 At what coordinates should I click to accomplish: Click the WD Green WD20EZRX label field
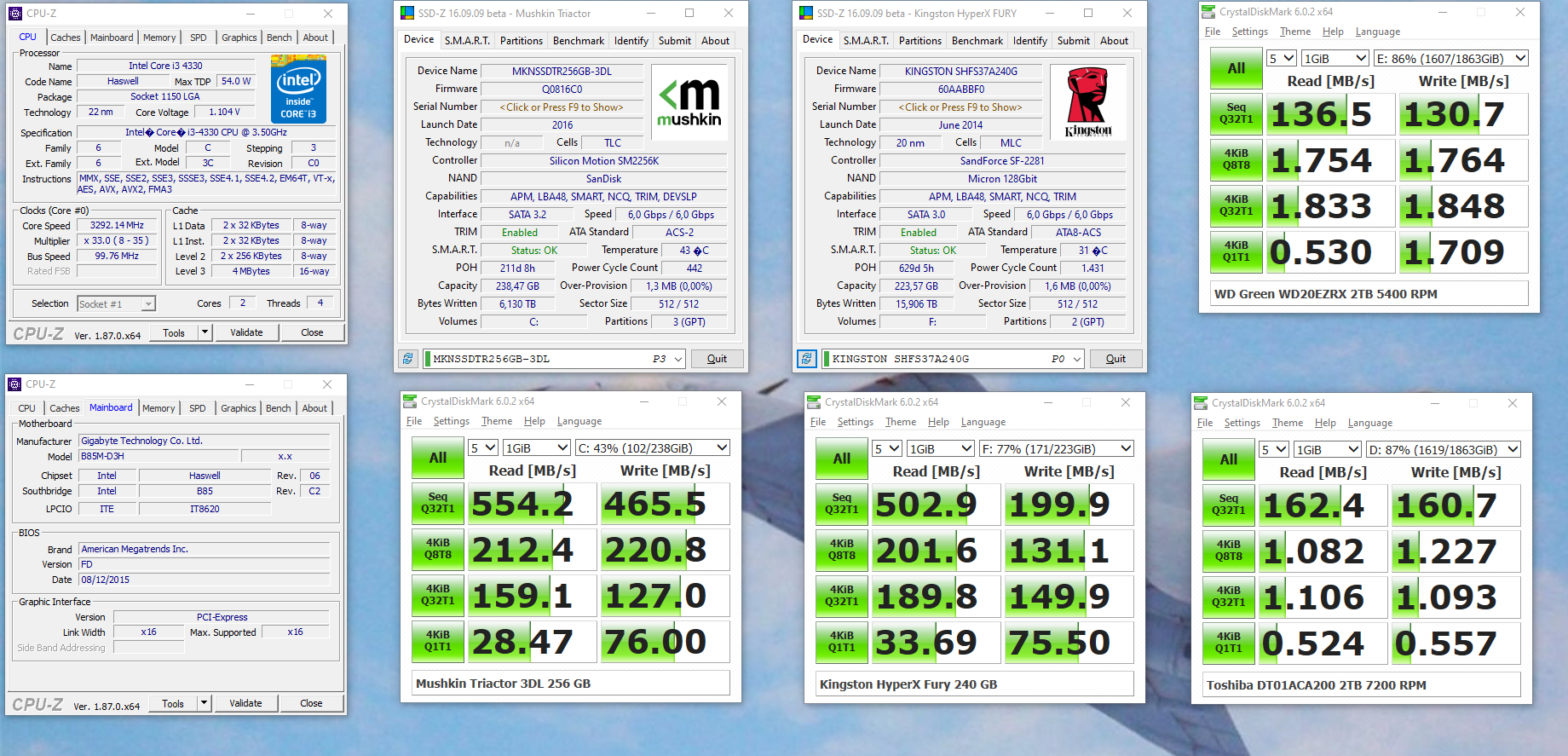[x=1369, y=294]
